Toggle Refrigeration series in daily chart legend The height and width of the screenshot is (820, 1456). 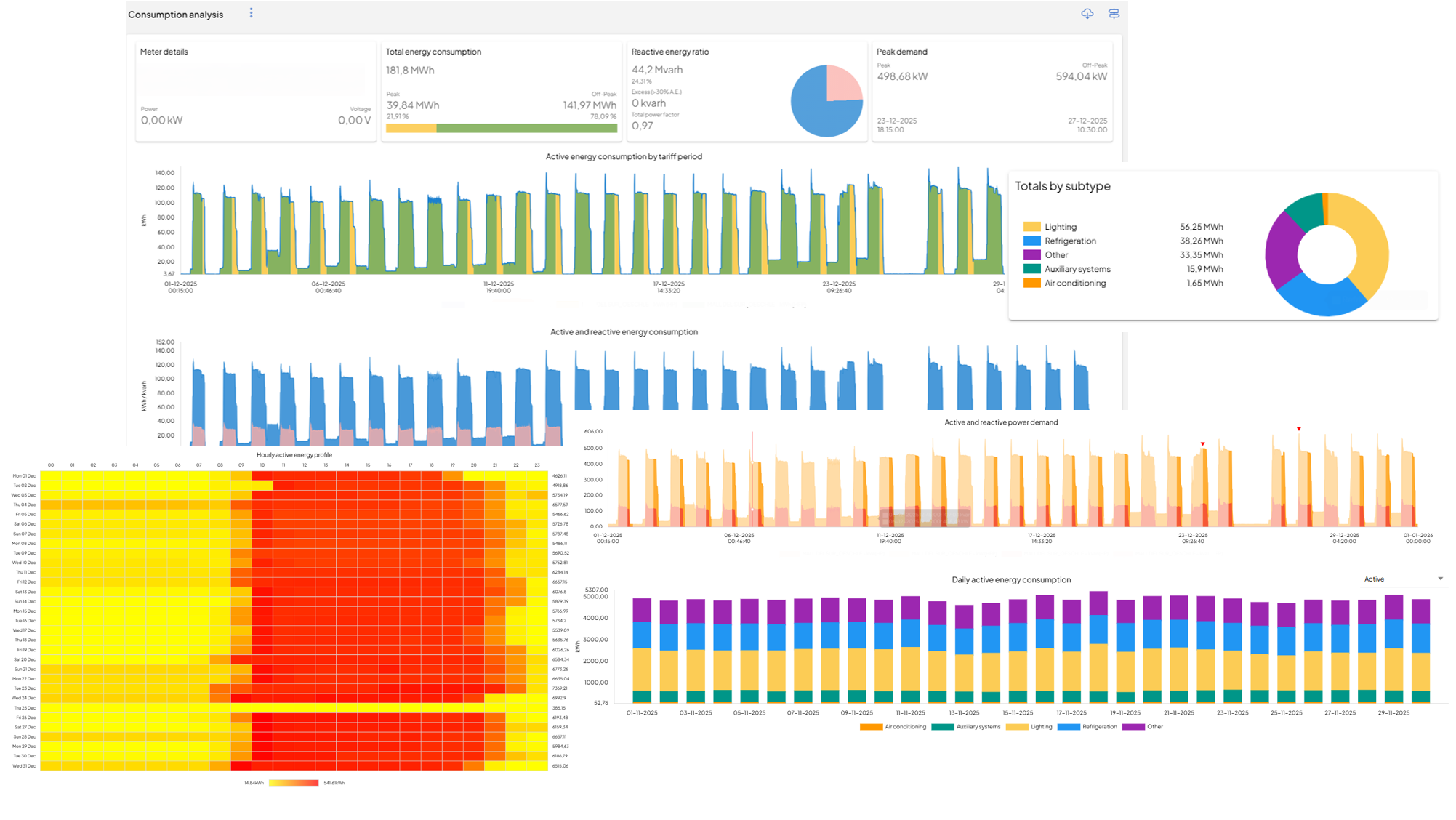pos(1069,727)
